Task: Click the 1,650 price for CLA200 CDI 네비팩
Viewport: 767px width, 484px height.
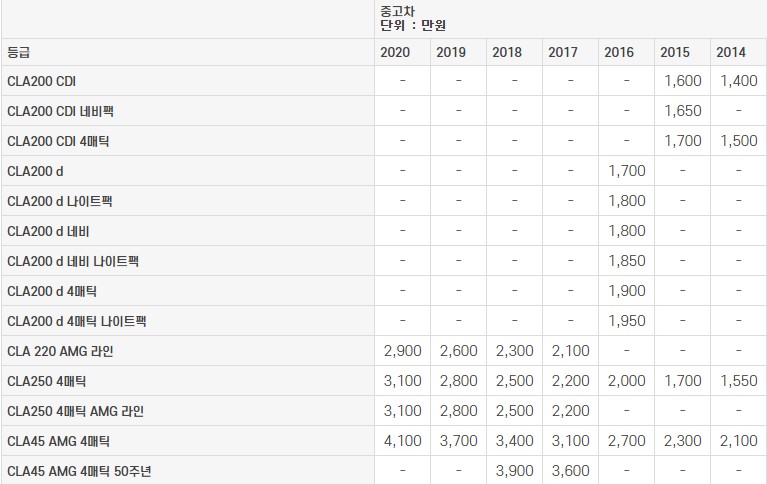Action: point(683,111)
